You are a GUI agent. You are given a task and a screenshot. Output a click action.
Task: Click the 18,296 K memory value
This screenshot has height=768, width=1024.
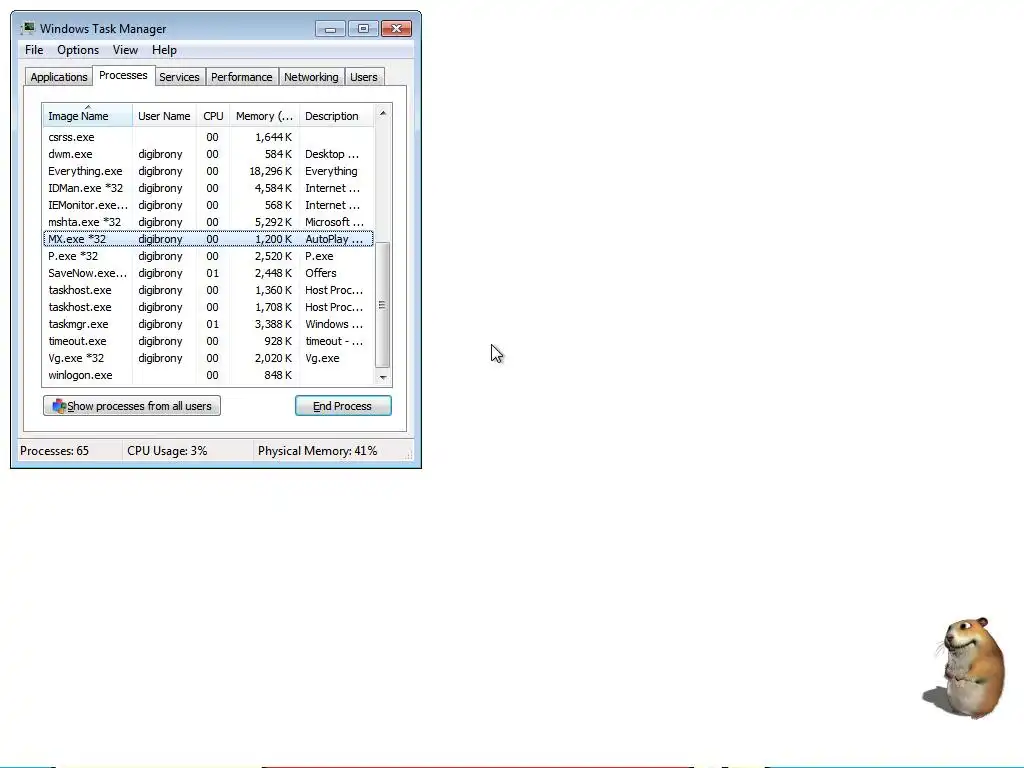[x=270, y=171]
